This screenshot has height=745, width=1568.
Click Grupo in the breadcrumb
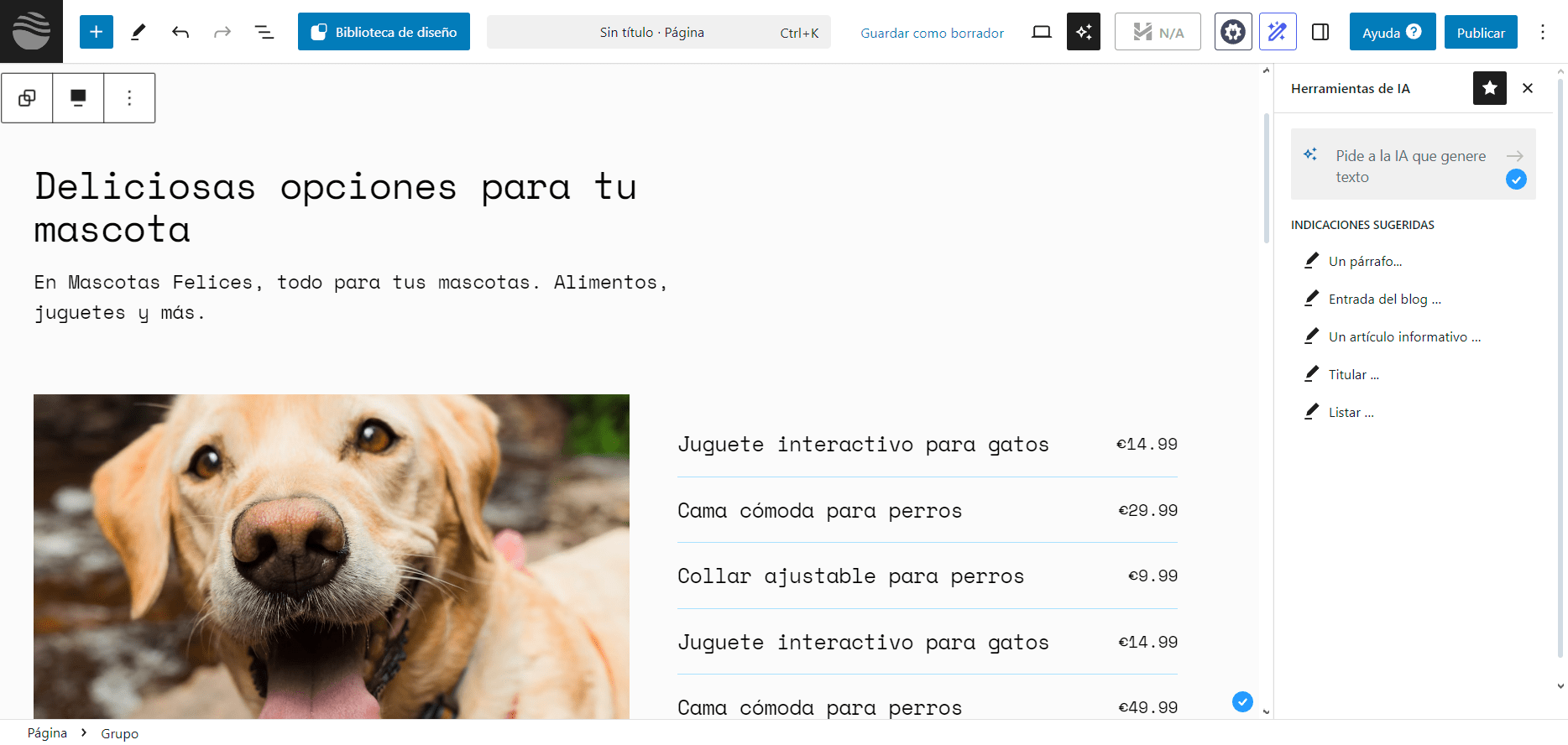[119, 733]
